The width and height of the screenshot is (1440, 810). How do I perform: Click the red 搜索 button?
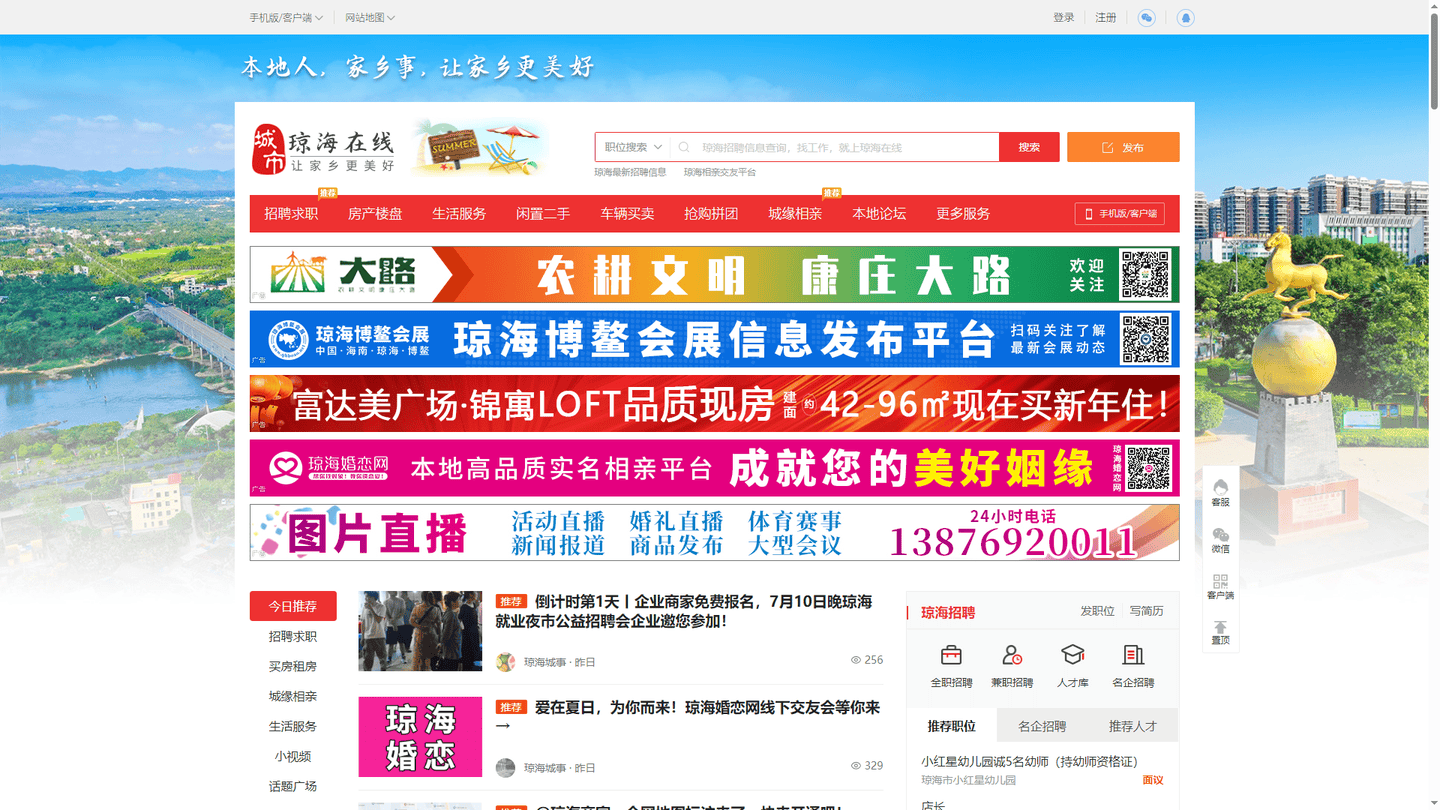click(x=1029, y=147)
